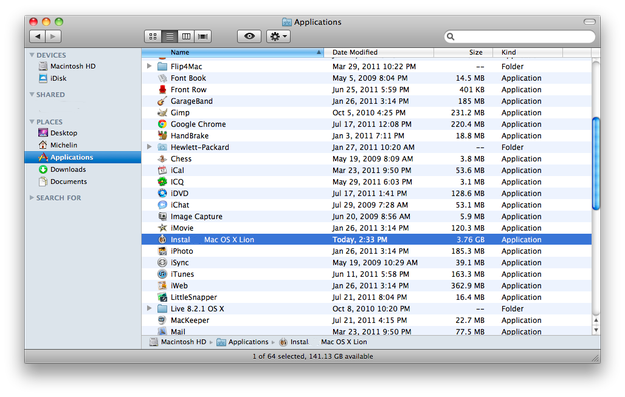The image size is (625, 397).
Task: Go back with the left arrow
Action: click(37, 36)
